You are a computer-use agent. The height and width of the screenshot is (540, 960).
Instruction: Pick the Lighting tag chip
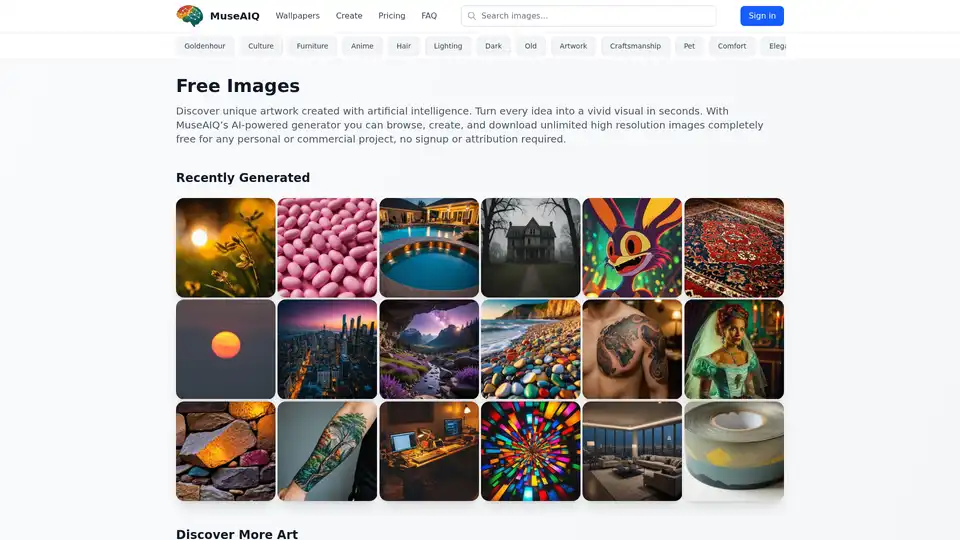448,46
